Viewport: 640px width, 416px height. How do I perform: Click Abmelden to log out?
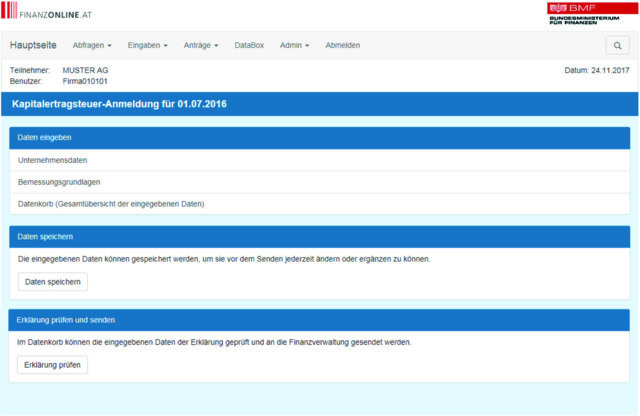tap(342, 45)
